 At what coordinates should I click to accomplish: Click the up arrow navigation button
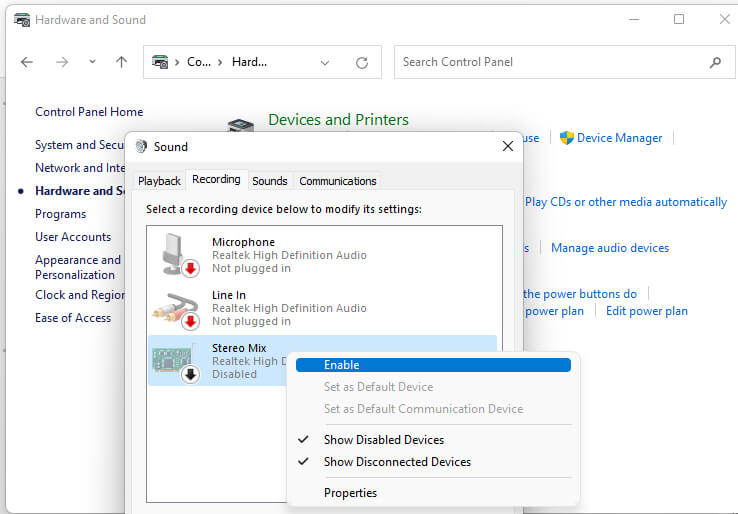pos(121,62)
